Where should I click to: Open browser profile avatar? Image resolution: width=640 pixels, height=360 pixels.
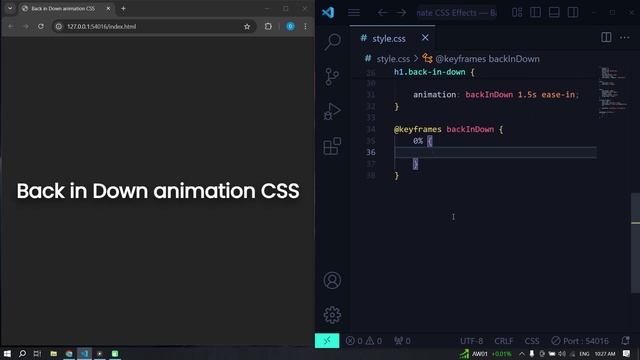290,26
